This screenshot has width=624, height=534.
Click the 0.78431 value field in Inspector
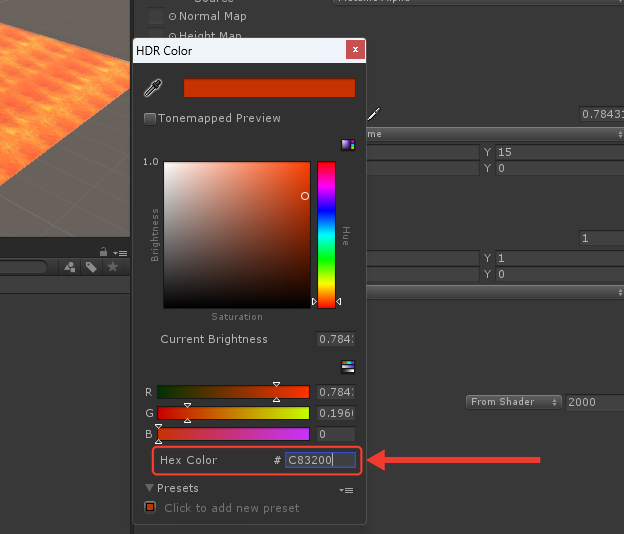point(601,114)
